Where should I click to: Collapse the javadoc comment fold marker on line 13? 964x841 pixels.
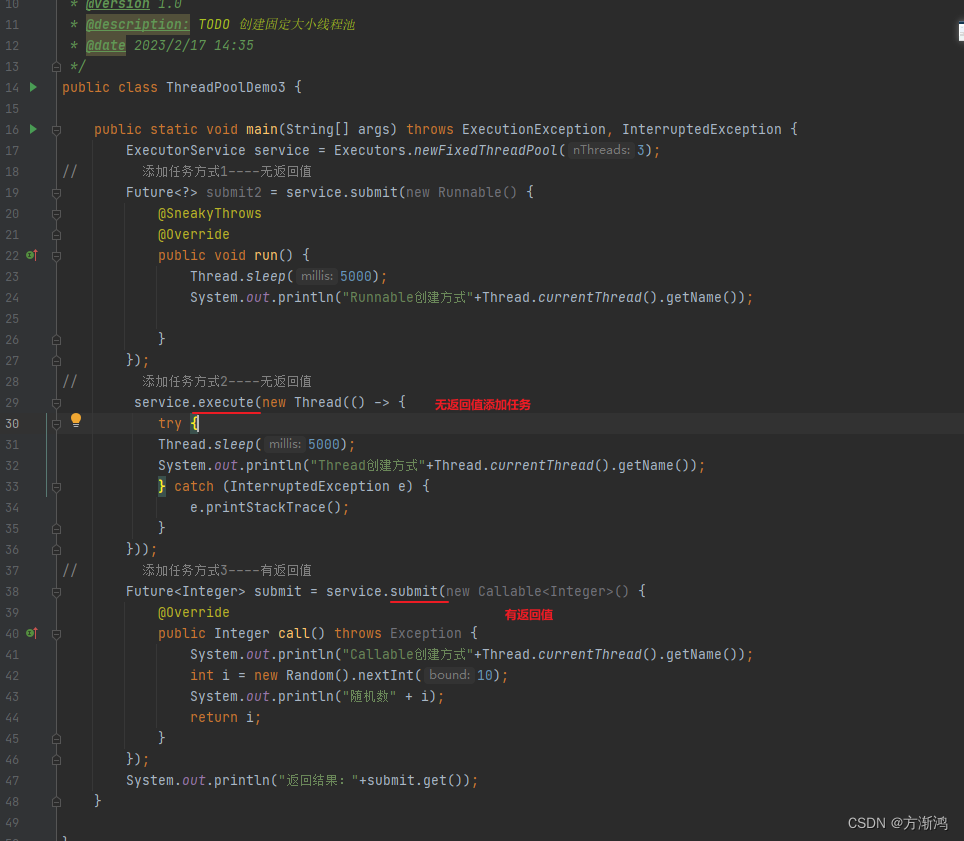point(57,66)
